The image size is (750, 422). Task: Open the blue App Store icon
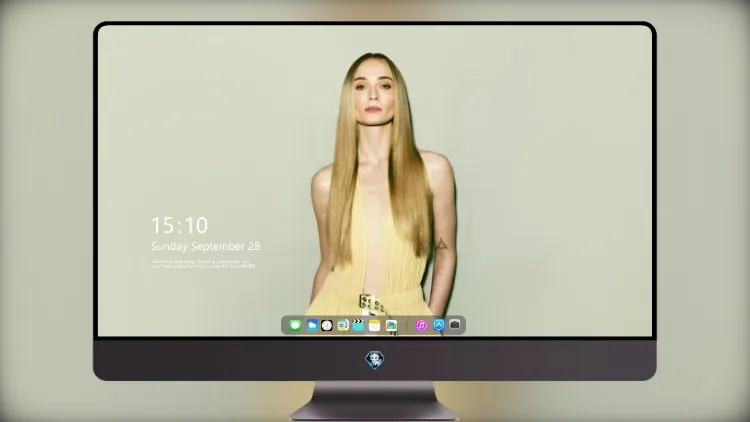[x=439, y=325]
